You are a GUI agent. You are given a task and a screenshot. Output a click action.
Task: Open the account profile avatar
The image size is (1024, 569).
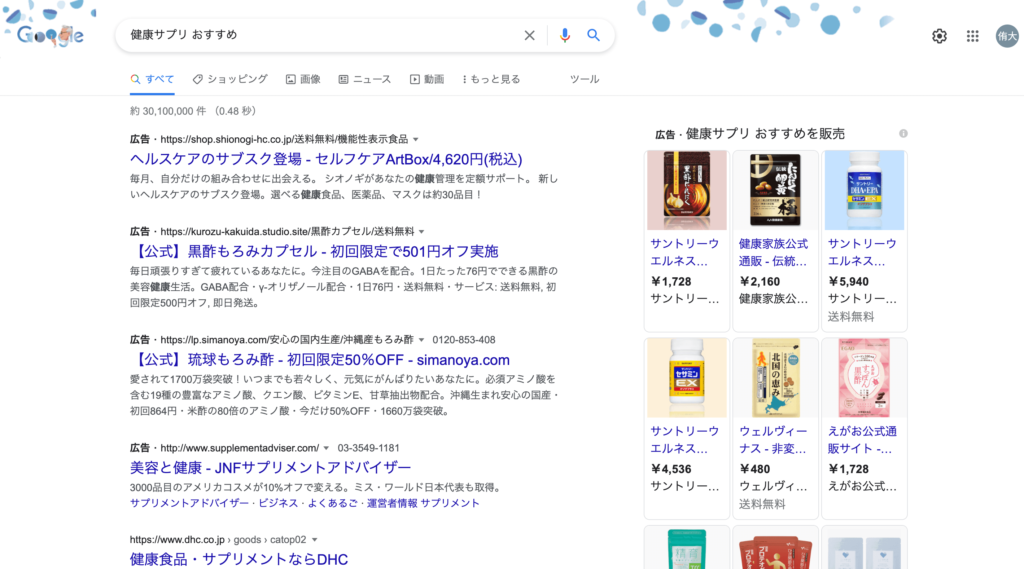coord(1007,36)
